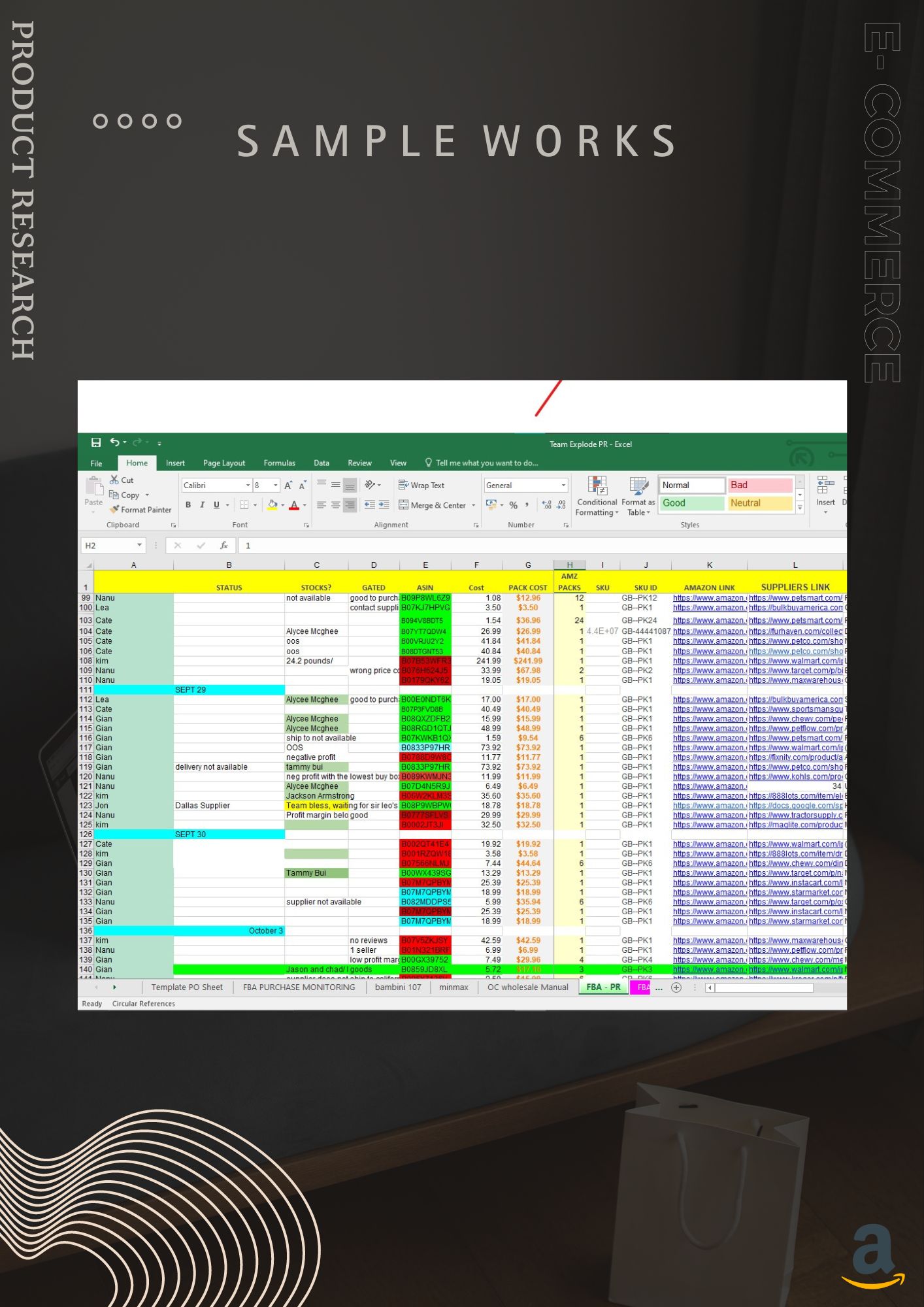Apply cell borders with the Borders icon
The width and height of the screenshot is (924, 1307).
point(244,505)
